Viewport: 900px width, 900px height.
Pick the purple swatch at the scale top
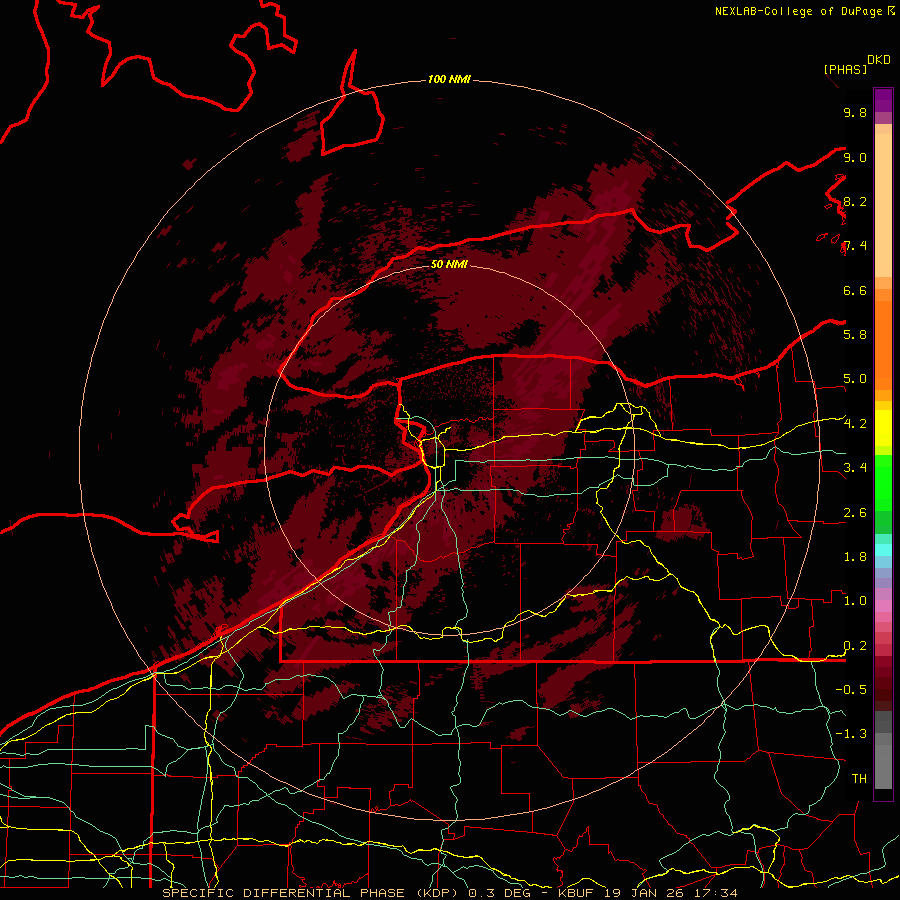[x=883, y=100]
